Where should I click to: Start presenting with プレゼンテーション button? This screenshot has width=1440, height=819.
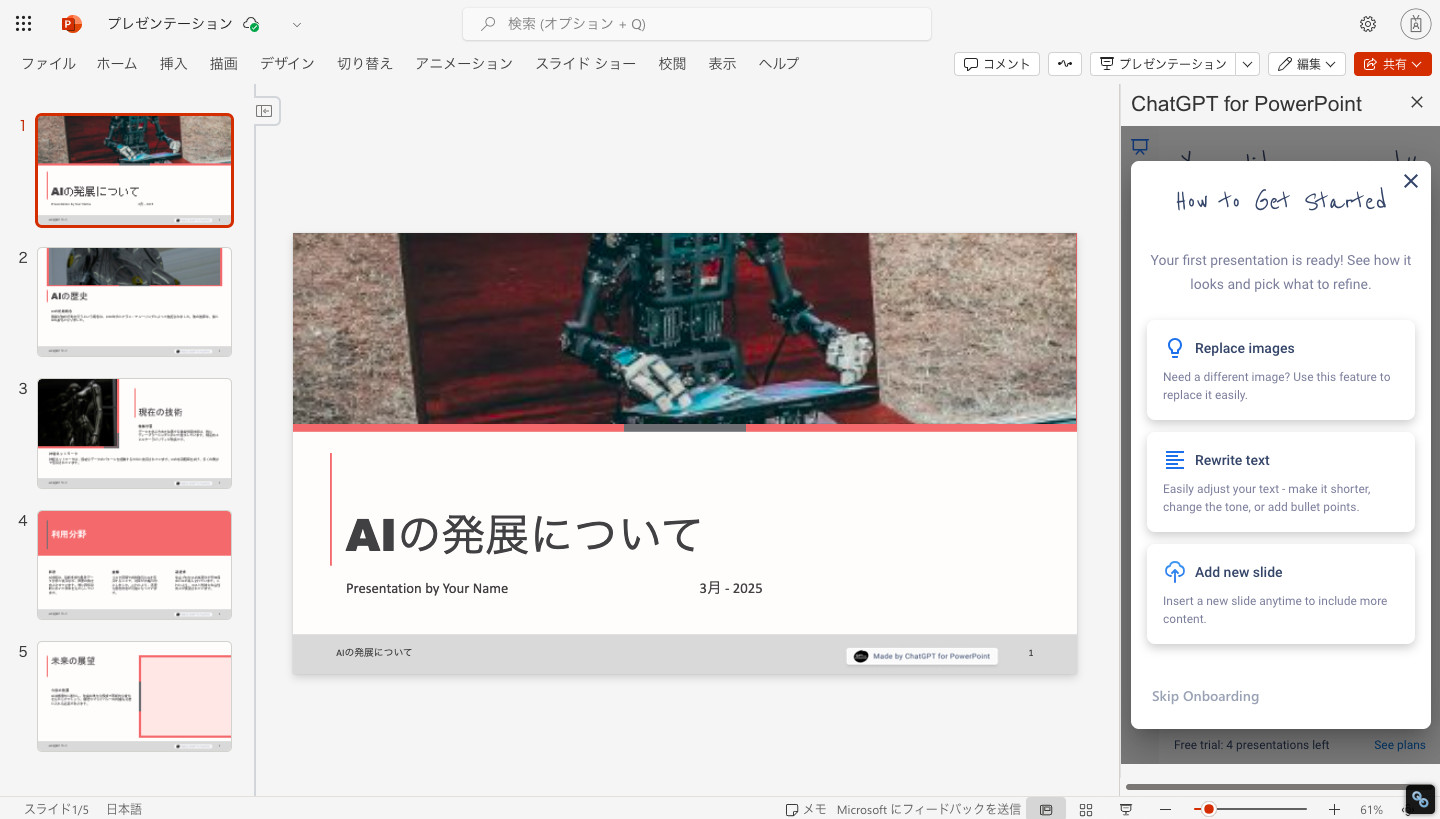tap(1163, 64)
